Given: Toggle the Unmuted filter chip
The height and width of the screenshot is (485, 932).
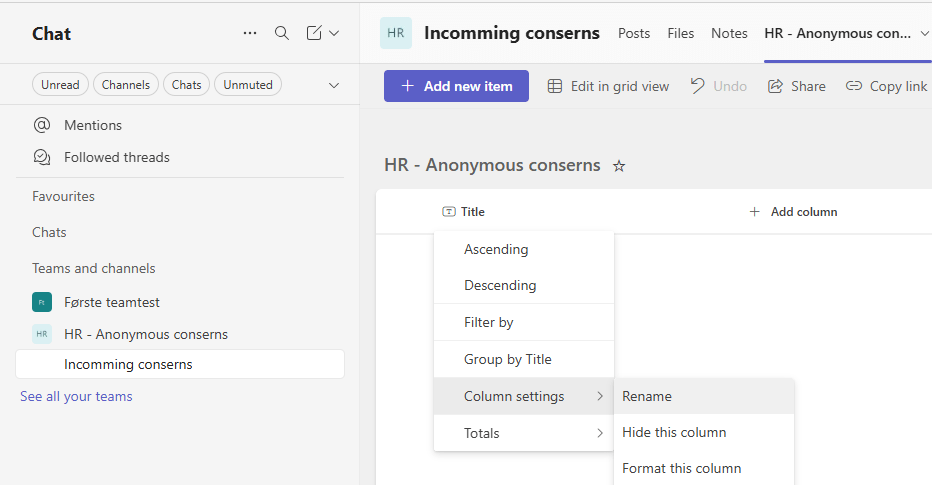Looking at the screenshot, I should point(247,85).
